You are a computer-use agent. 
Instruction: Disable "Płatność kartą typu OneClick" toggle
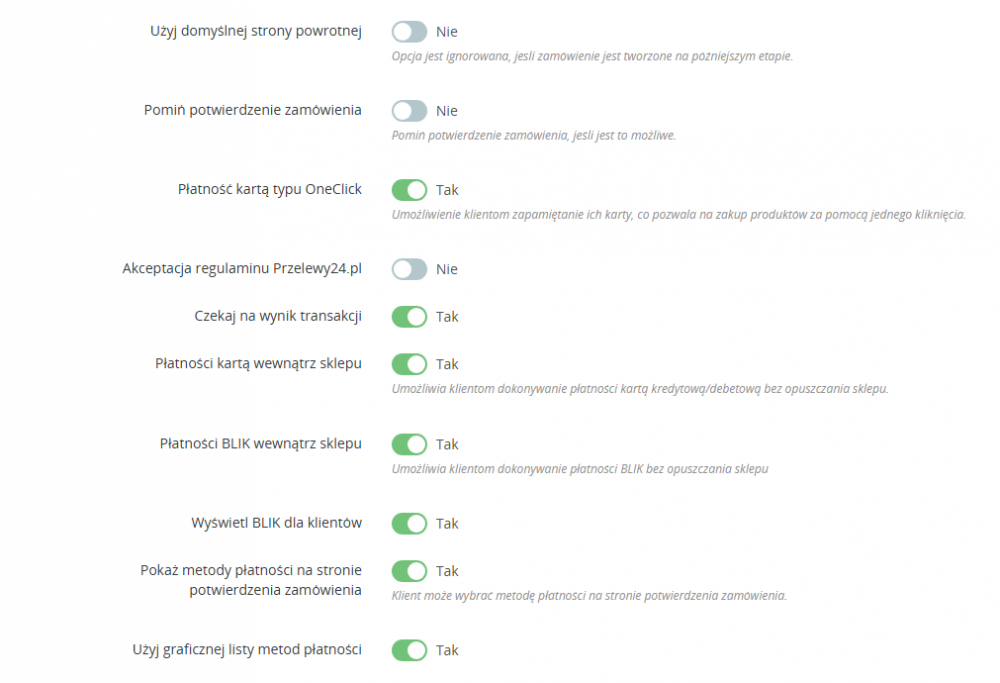tap(409, 189)
